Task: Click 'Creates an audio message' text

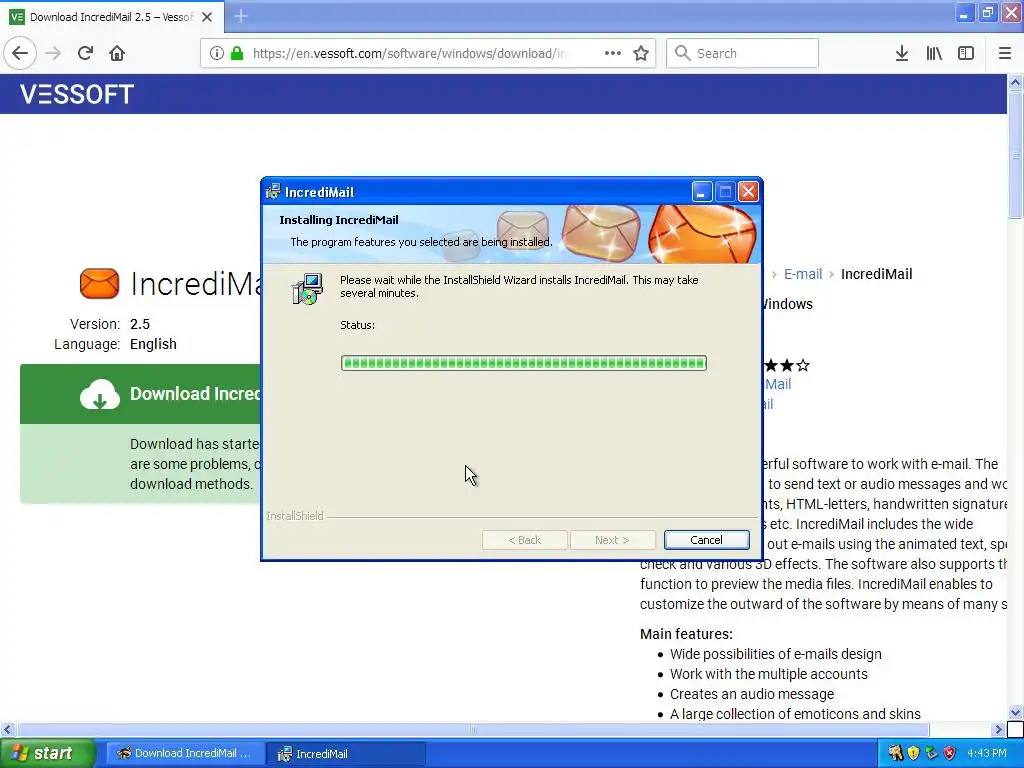Action: tap(752, 694)
